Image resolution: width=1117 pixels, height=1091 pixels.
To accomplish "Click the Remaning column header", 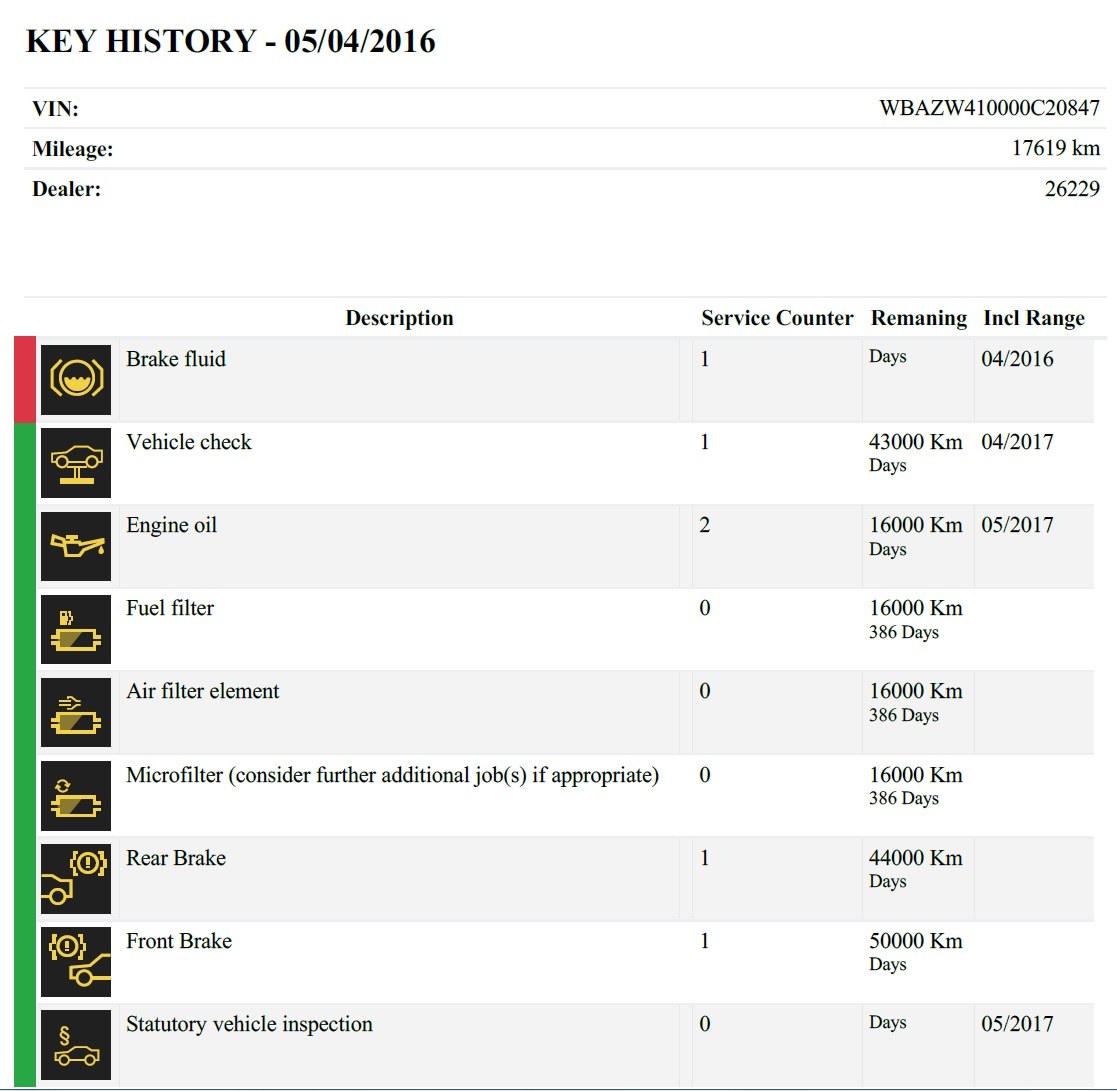I will (x=919, y=318).
